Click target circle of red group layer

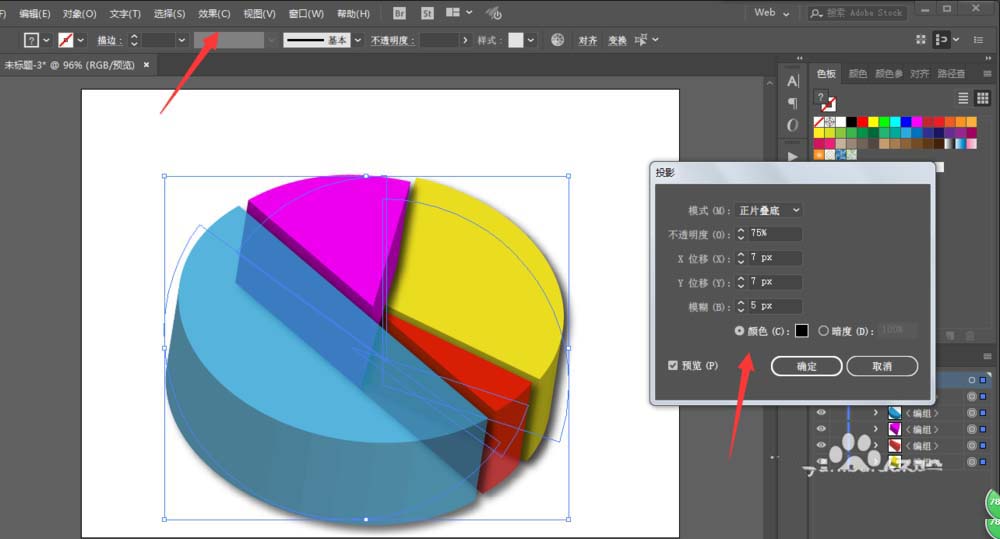[972, 445]
